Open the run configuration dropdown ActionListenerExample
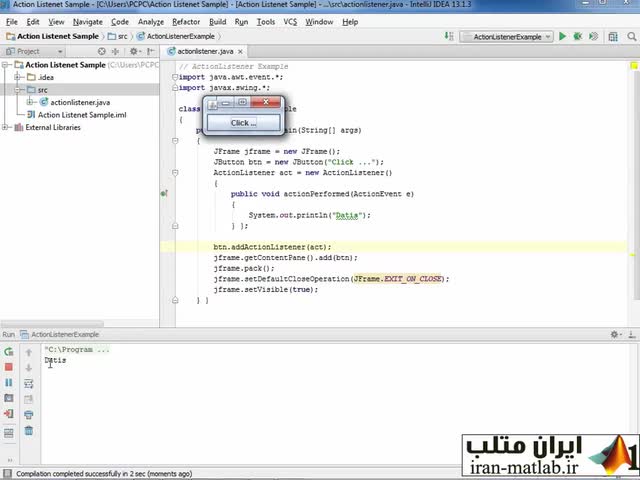640x480 pixels. [x=507, y=37]
